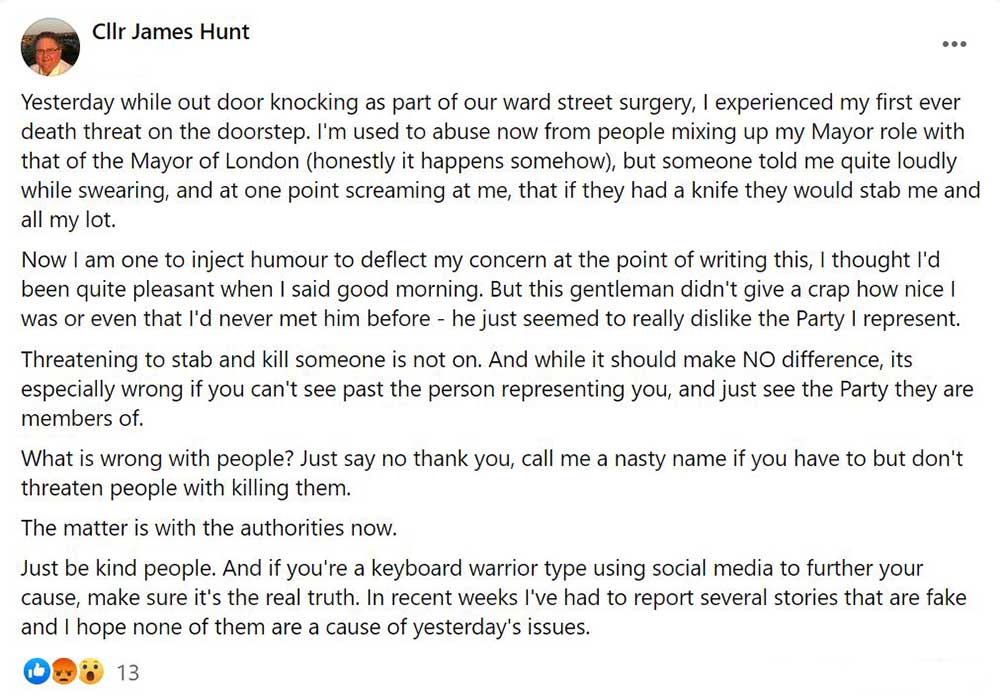Click the Angry reaction emoji icon
1000x700 pixels.
(x=62, y=672)
